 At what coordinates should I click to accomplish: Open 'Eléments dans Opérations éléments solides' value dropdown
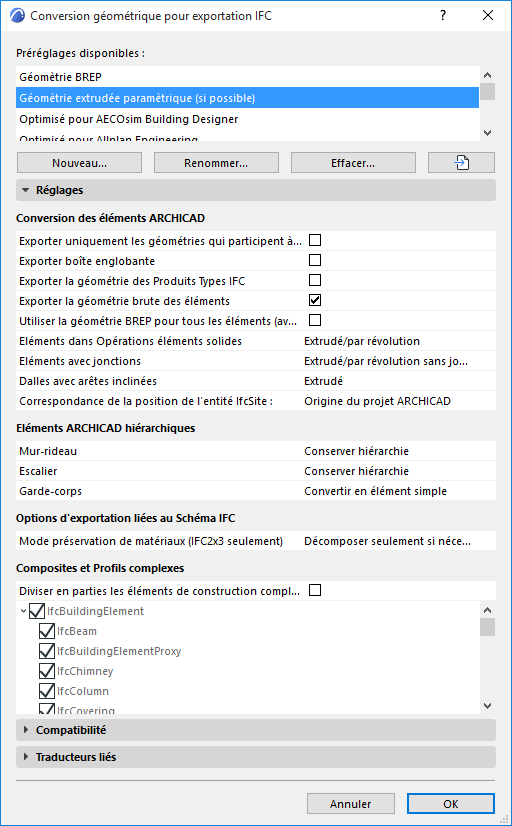coord(362,341)
